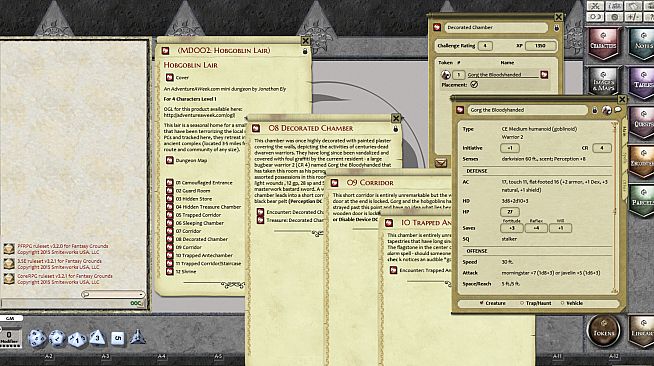
Task: Click Gorg's Initiative +1 field
Action: point(510,148)
